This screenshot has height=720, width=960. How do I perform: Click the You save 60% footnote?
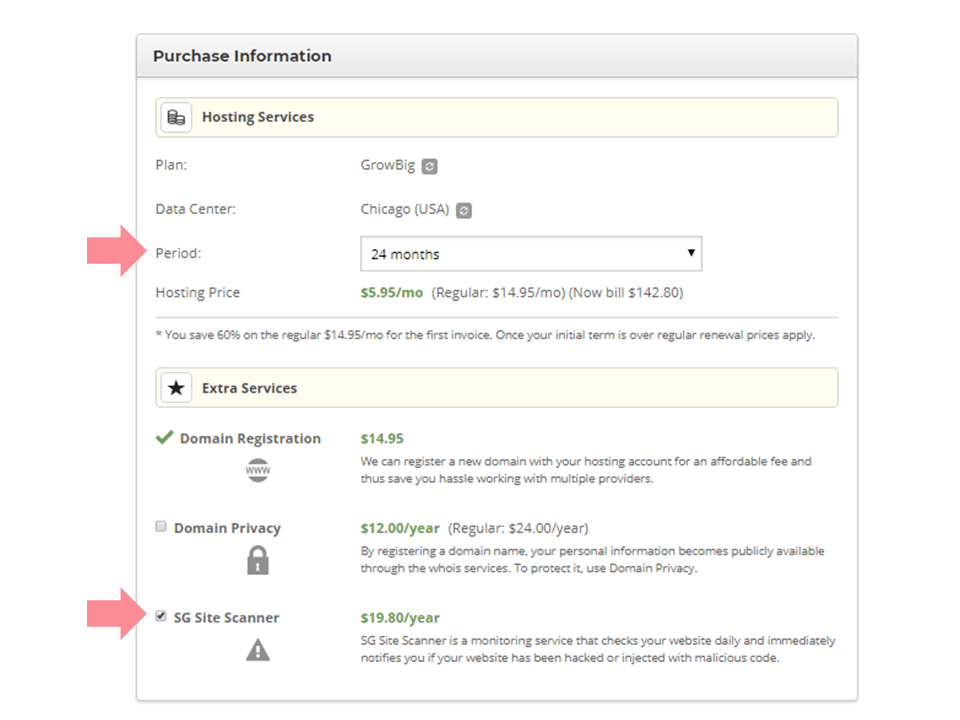486,335
